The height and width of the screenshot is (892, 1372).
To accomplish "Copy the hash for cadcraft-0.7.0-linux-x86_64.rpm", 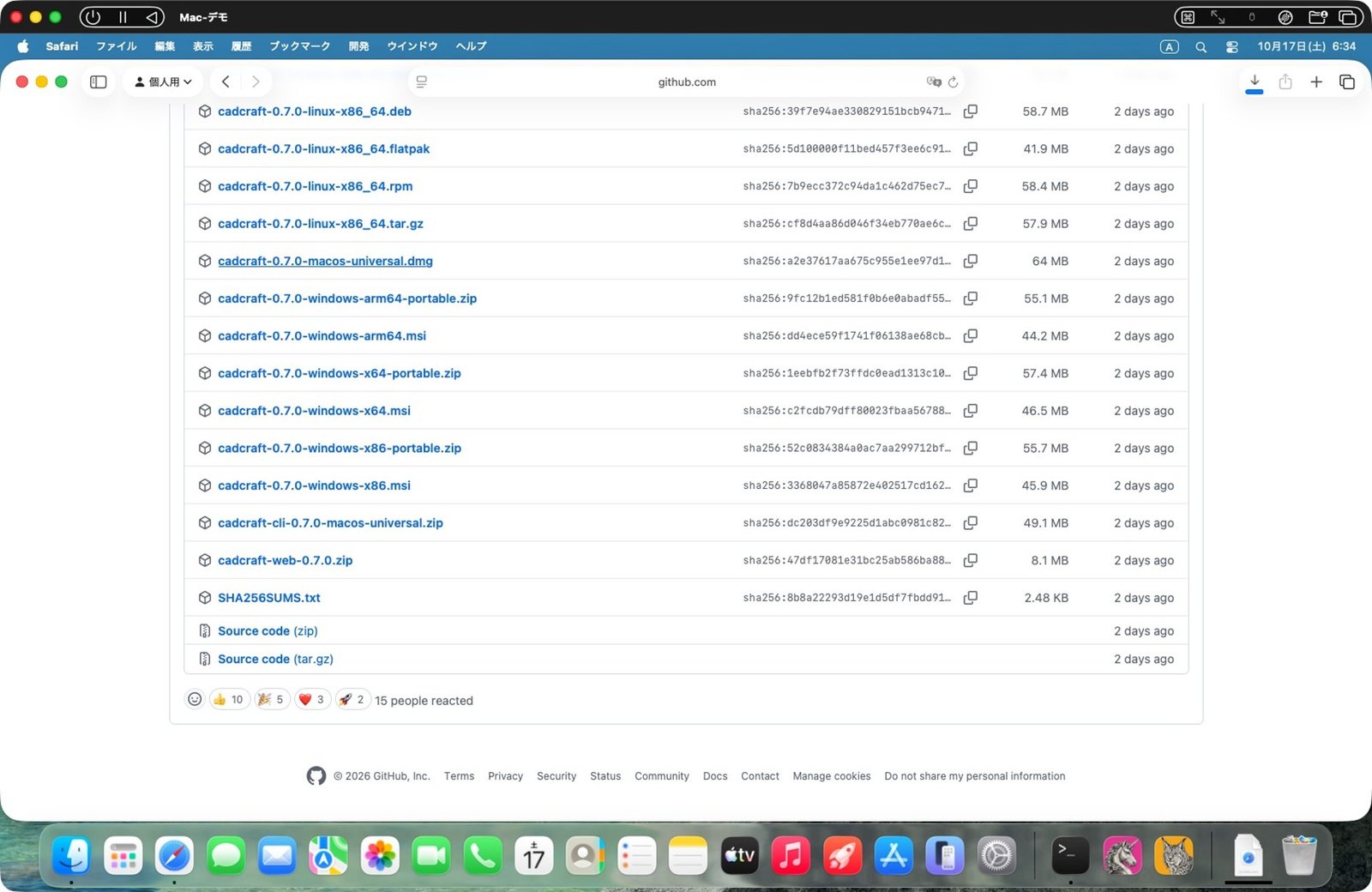I will (x=970, y=186).
